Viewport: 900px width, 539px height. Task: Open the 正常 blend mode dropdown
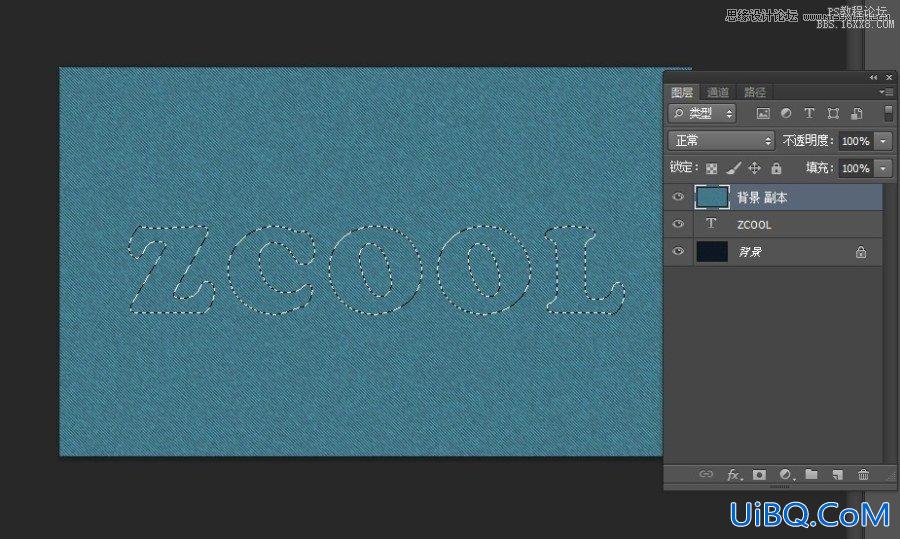coord(721,141)
